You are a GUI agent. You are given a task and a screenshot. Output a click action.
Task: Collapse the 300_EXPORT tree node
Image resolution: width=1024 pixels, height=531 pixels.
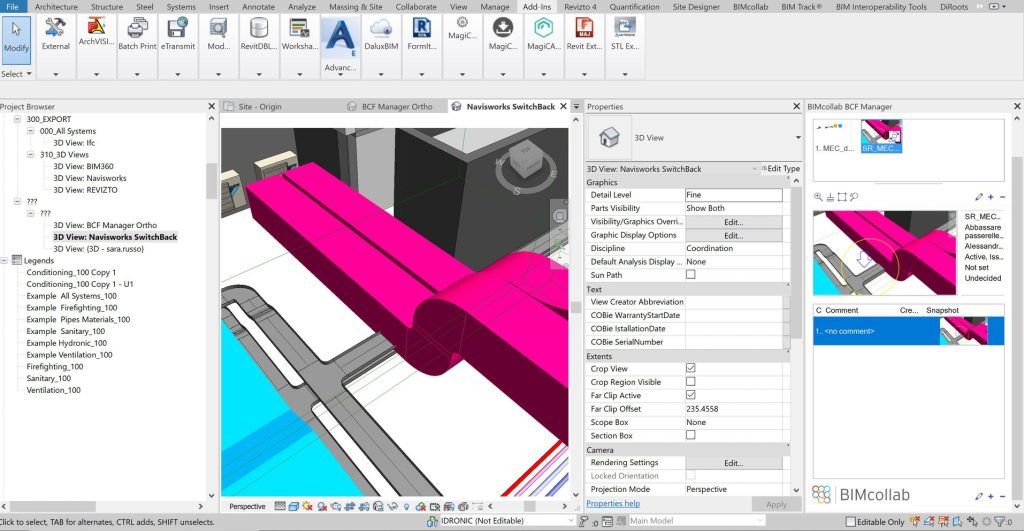pyautogui.click(x=18, y=119)
